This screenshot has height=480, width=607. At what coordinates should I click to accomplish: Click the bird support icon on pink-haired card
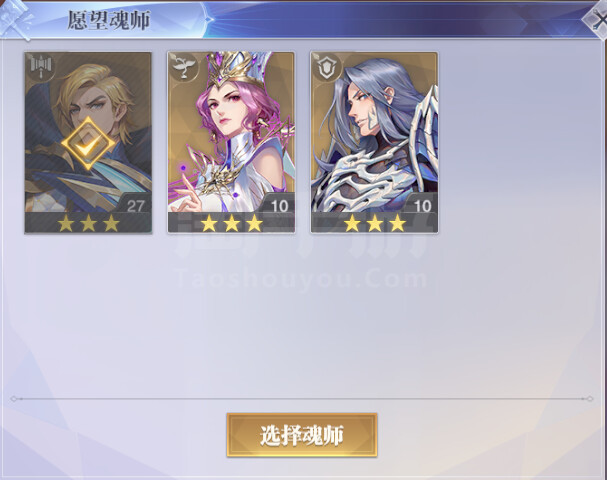tap(184, 66)
